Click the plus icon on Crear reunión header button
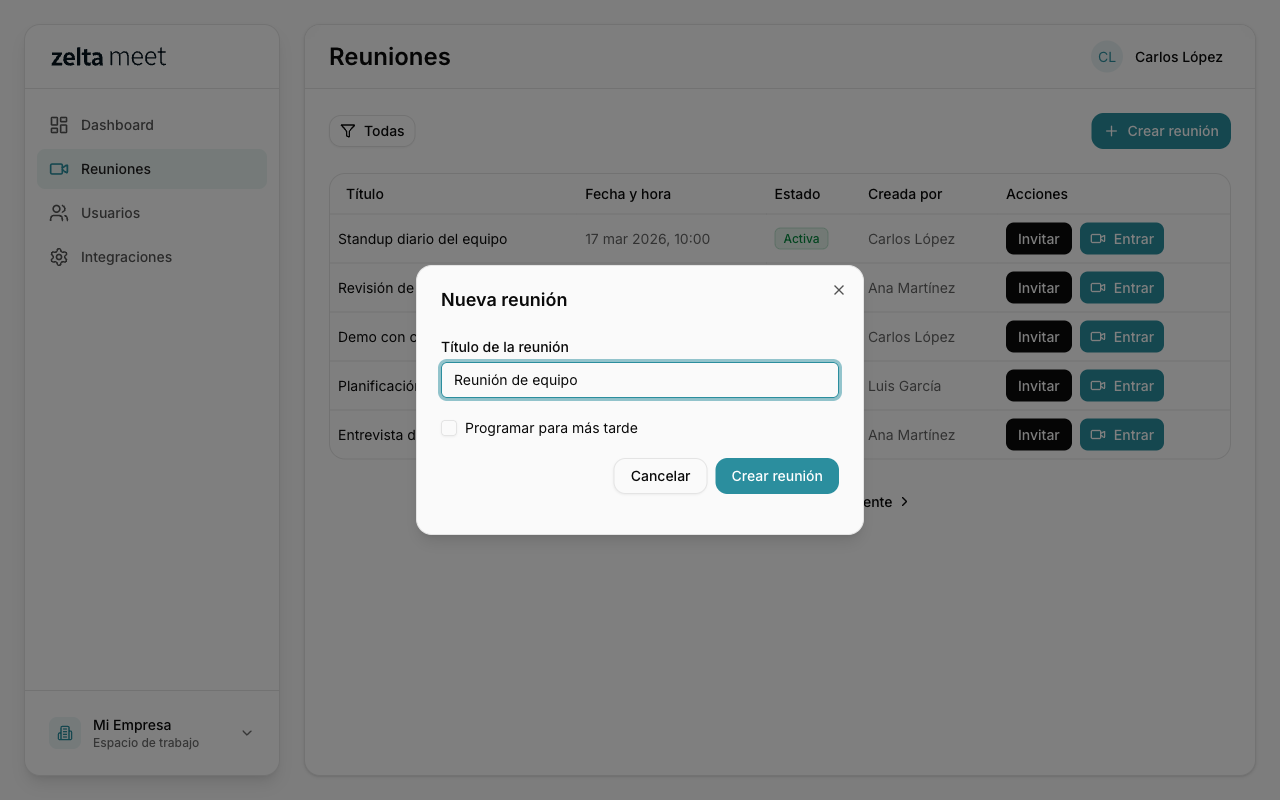Image resolution: width=1280 pixels, height=800 pixels. [x=1111, y=131]
